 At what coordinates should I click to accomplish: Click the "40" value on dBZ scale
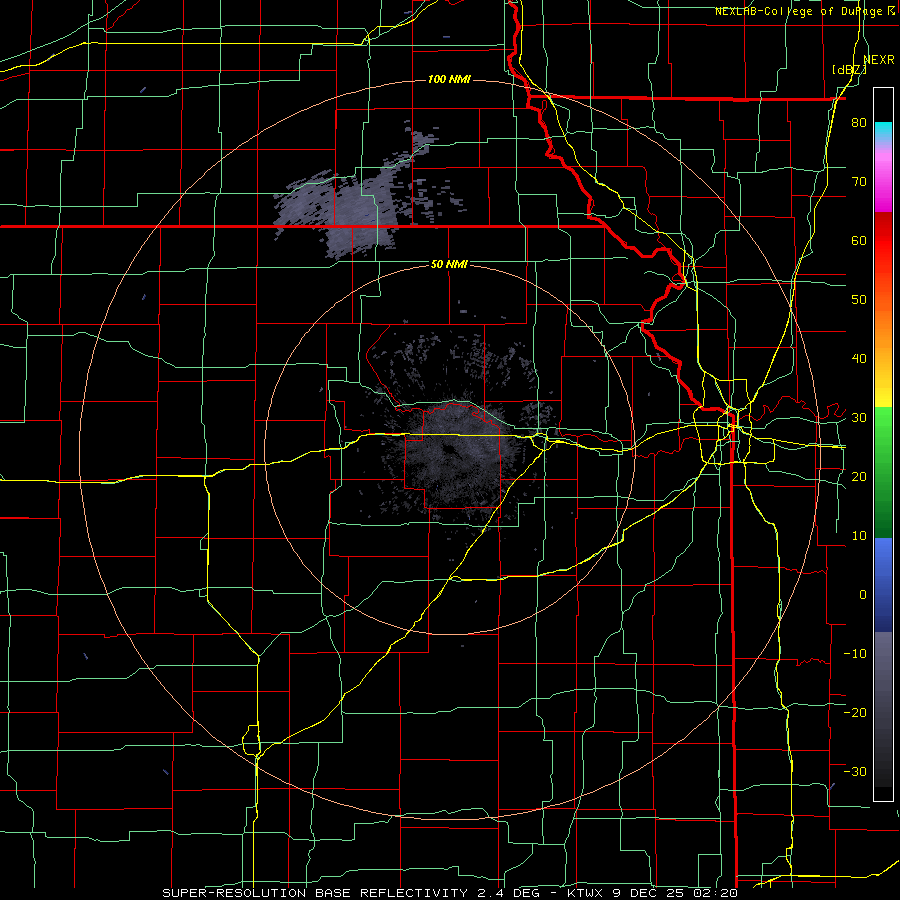click(x=859, y=359)
